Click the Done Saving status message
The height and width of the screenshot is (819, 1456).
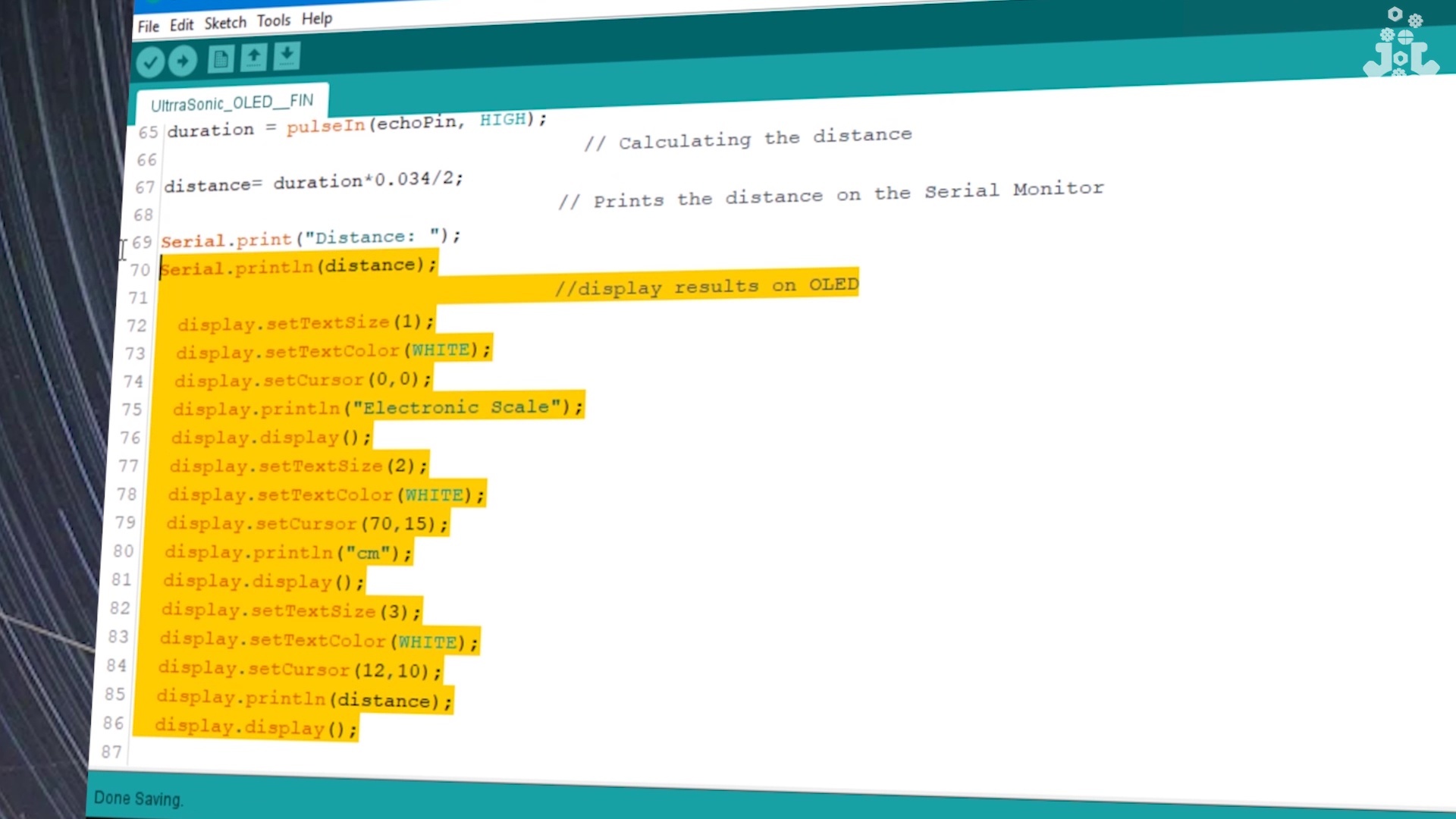click(x=138, y=799)
